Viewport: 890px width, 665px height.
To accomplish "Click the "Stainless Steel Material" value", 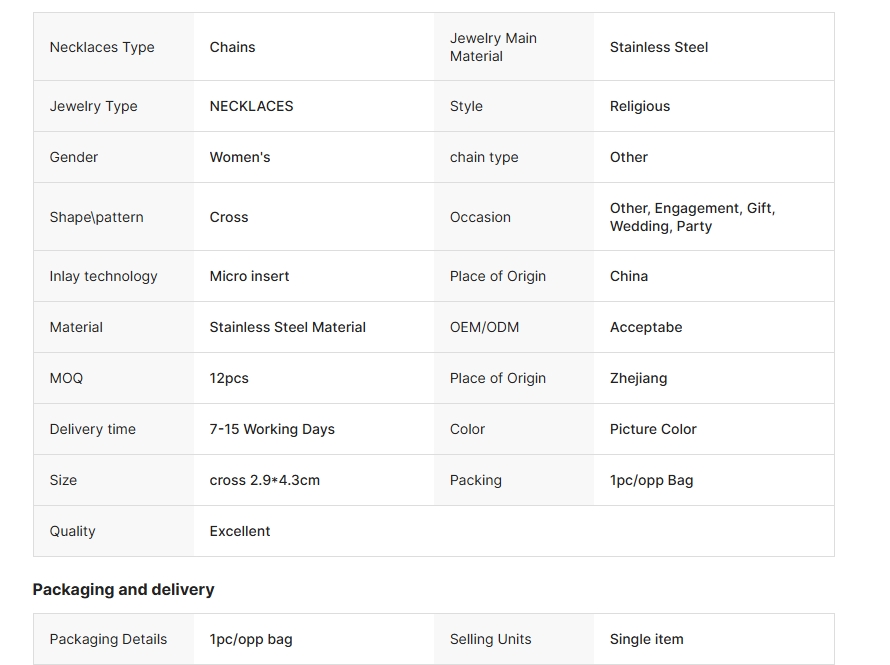I will 287,327.
